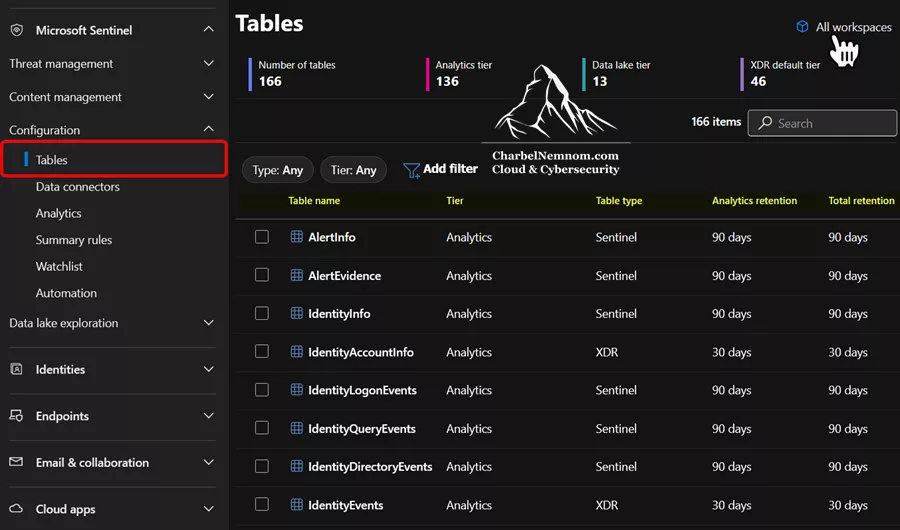Screen dimensions: 900x530
Task: Open the Automation page
Action: click(66, 293)
